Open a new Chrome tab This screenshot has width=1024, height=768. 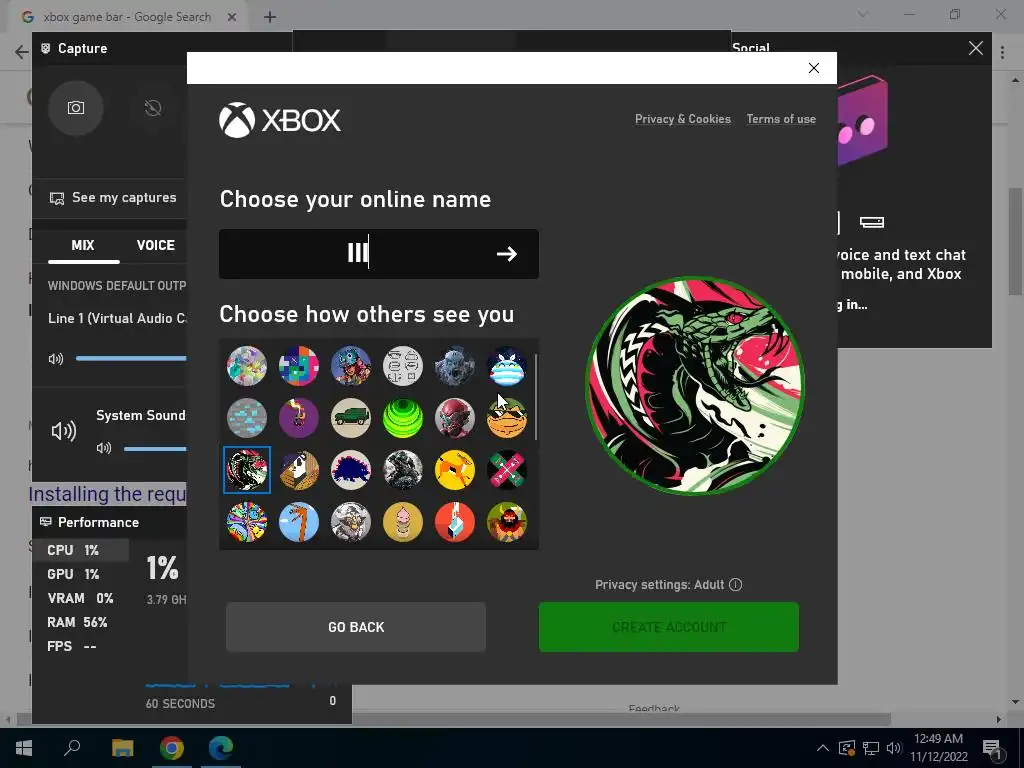click(x=270, y=17)
